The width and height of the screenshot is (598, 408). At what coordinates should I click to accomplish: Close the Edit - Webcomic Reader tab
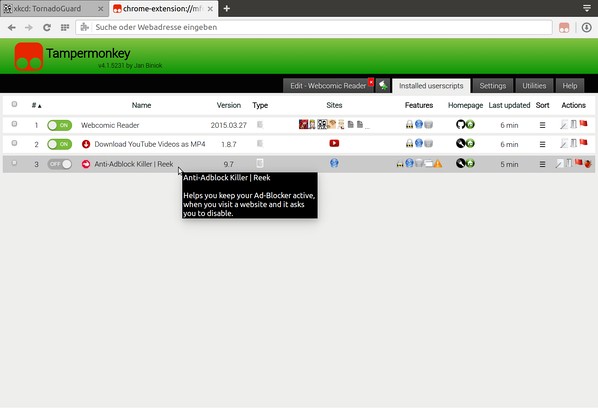pyautogui.click(x=371, y=82)
